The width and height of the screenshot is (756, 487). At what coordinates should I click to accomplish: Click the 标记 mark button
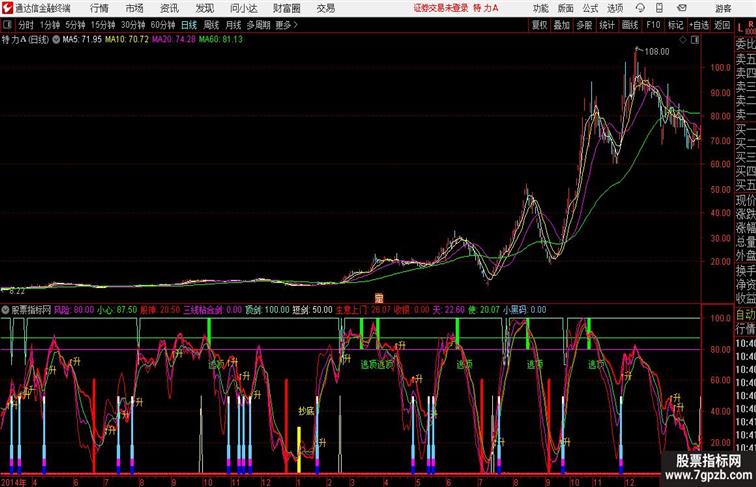pyautogui.click(x=675, y=25)
